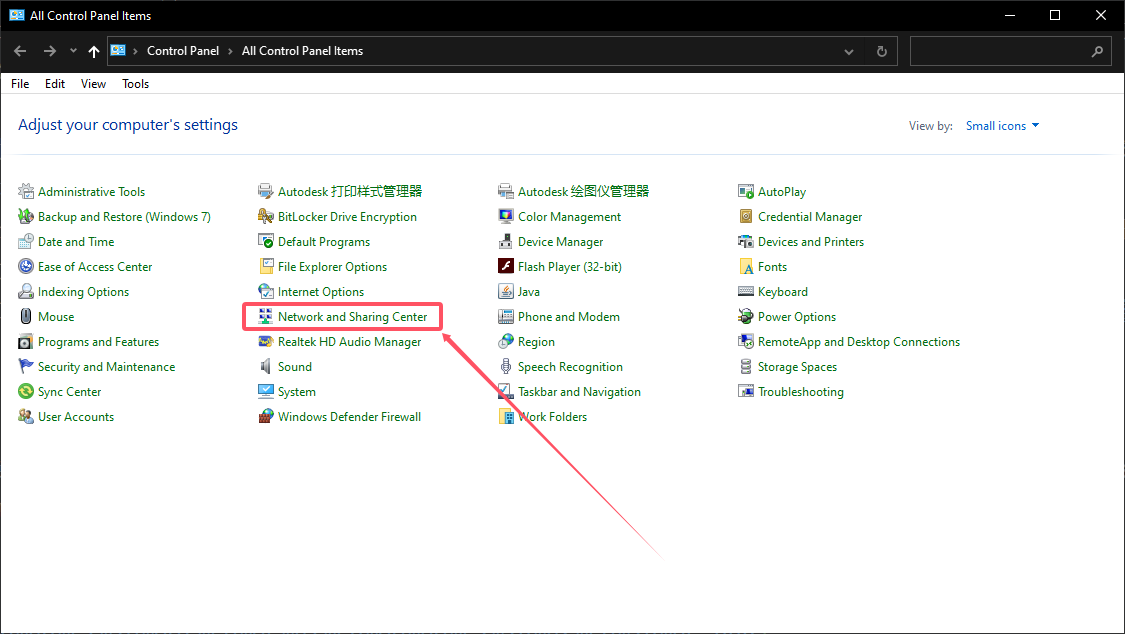Go back using the Back arrow
Image resolution: width=1125 pixels, height=634 pixels.
[20, 51]
